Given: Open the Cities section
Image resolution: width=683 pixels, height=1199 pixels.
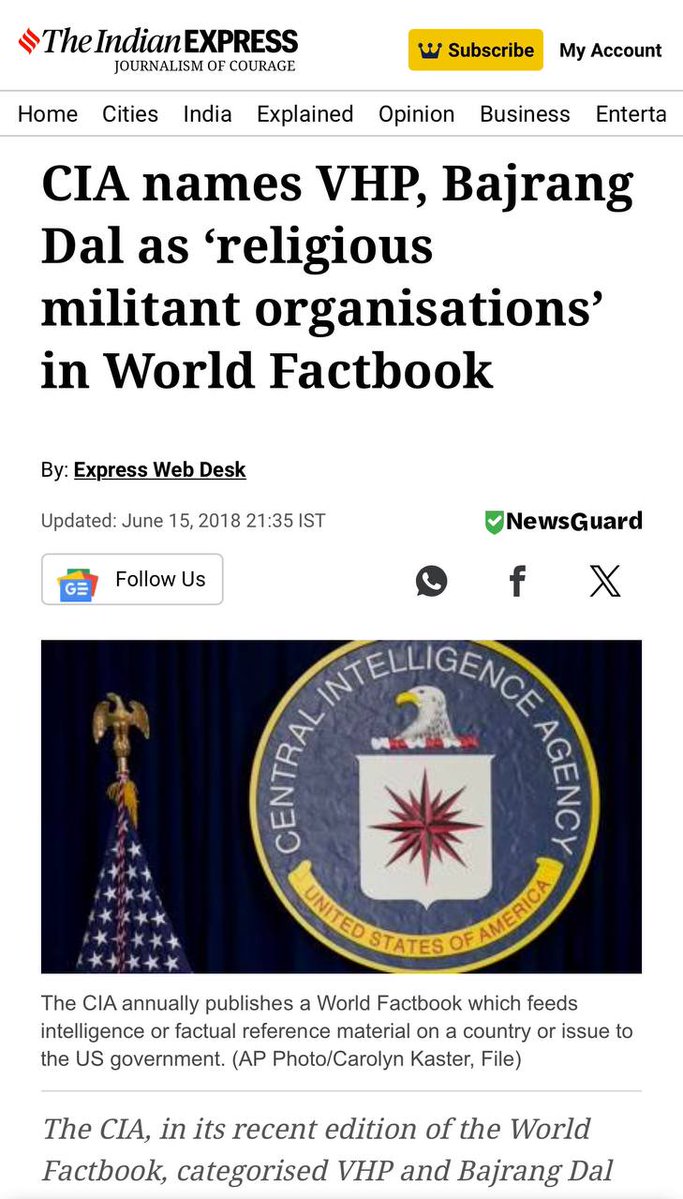Looking at the screenshot, I should pos(130,114).
